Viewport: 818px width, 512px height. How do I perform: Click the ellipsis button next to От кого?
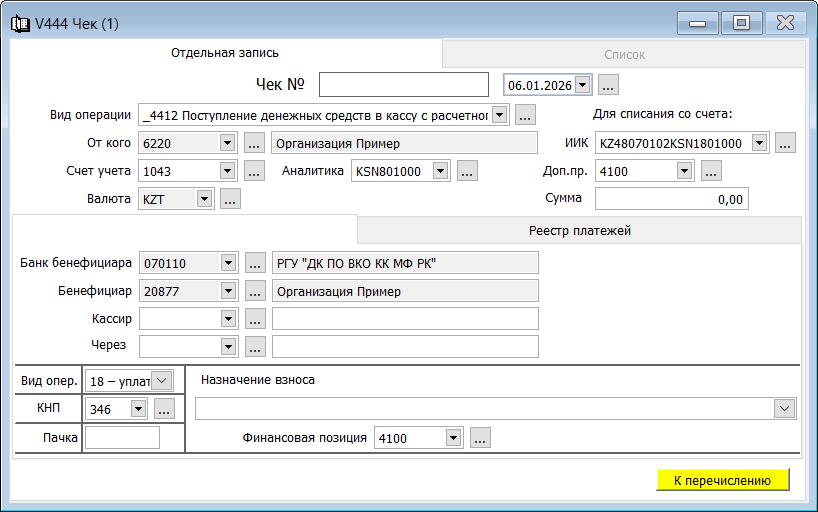pos(254,143)
